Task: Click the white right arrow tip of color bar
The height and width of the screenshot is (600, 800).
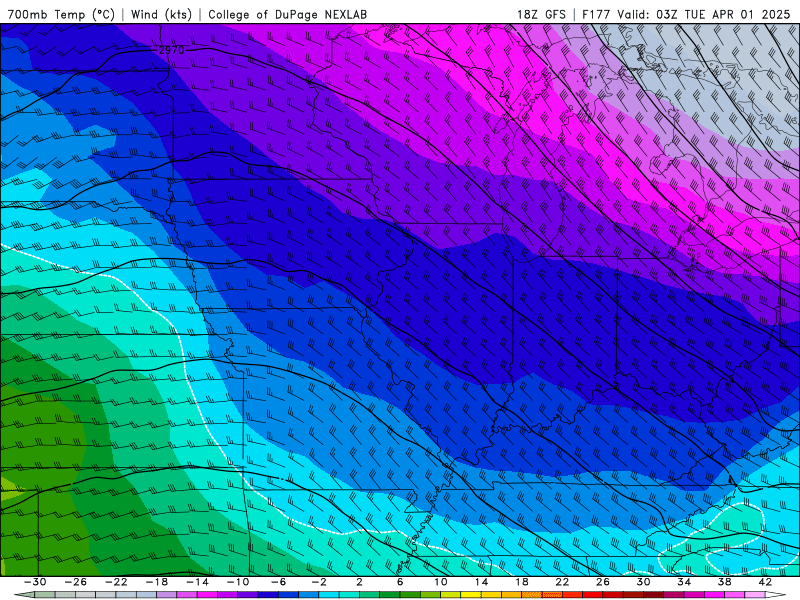Action: 776,595
